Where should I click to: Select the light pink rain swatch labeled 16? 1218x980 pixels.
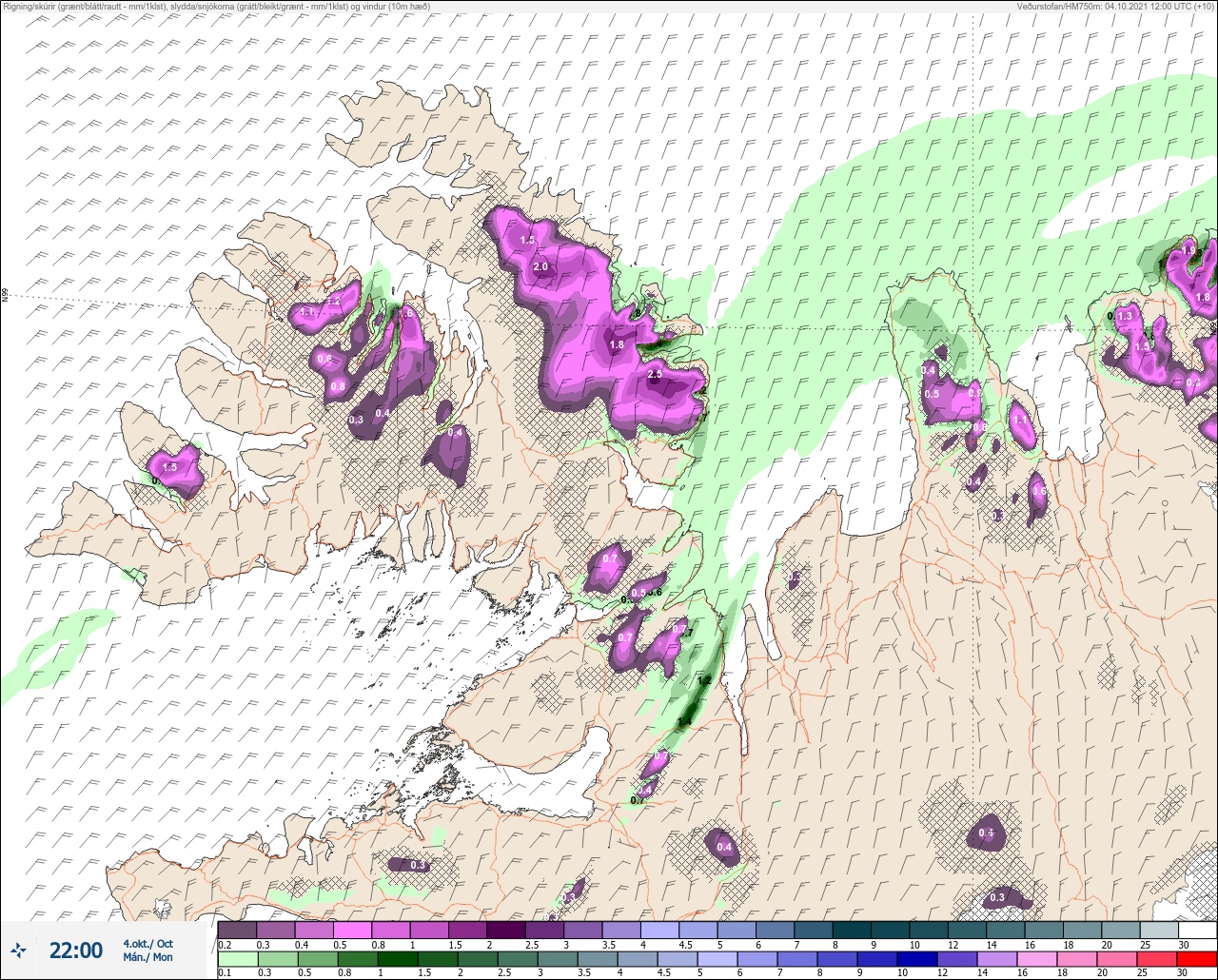click(1037, 959)
